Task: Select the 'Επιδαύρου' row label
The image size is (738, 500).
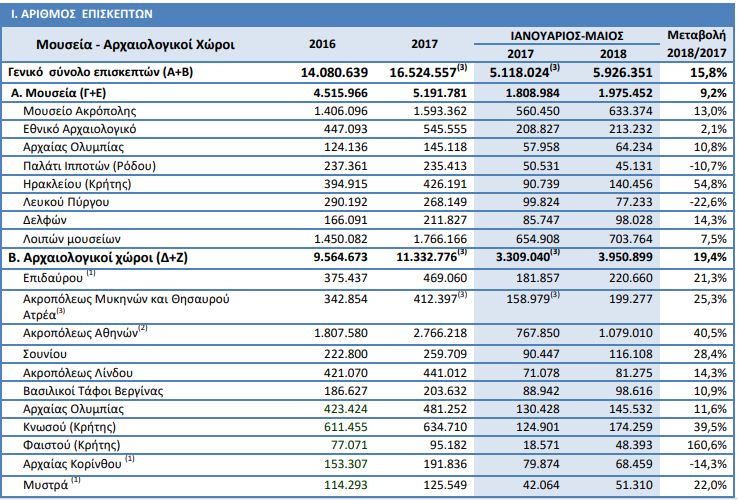Action: 53,278
